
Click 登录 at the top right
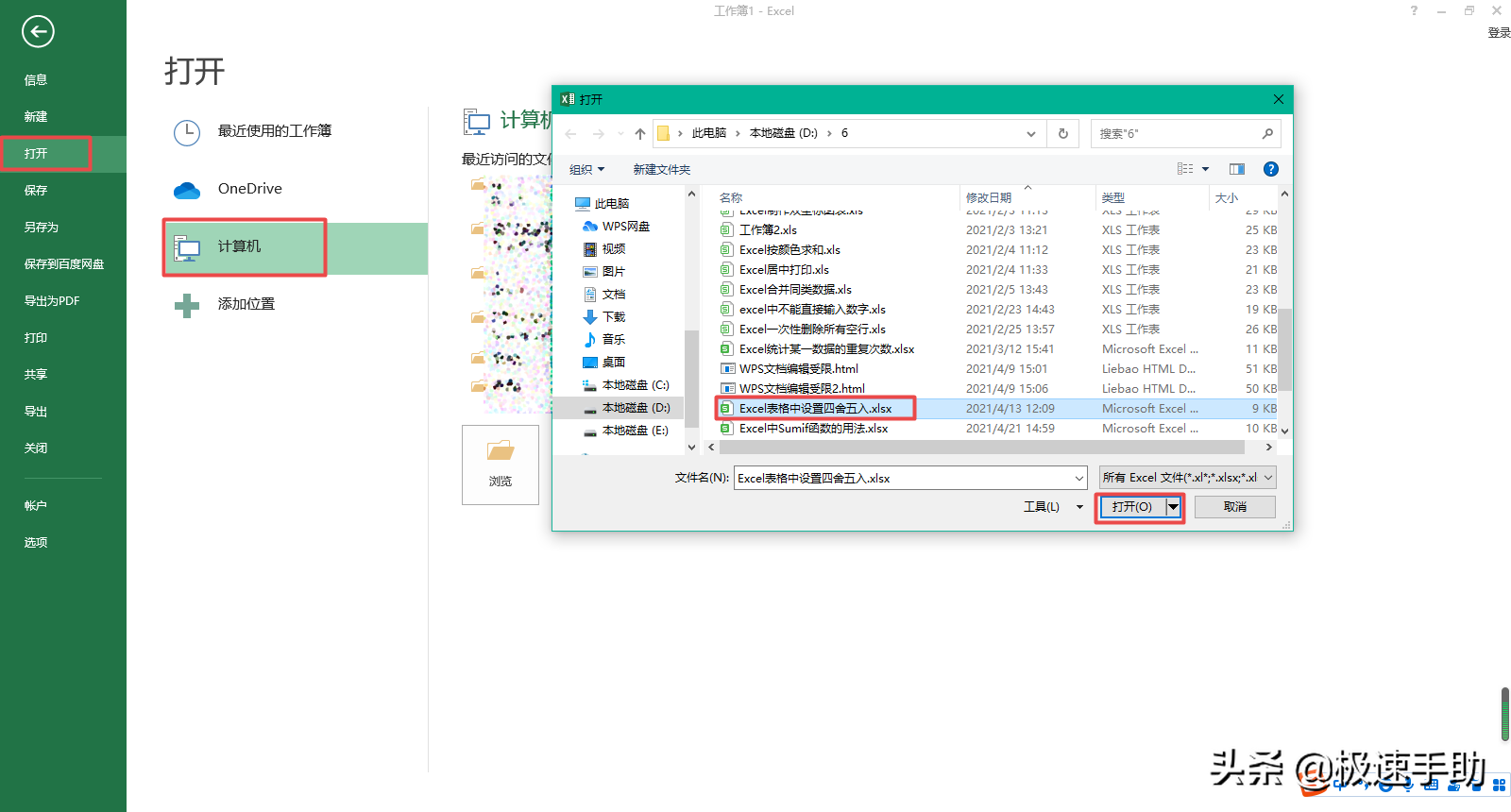[x=1499, y=33]
